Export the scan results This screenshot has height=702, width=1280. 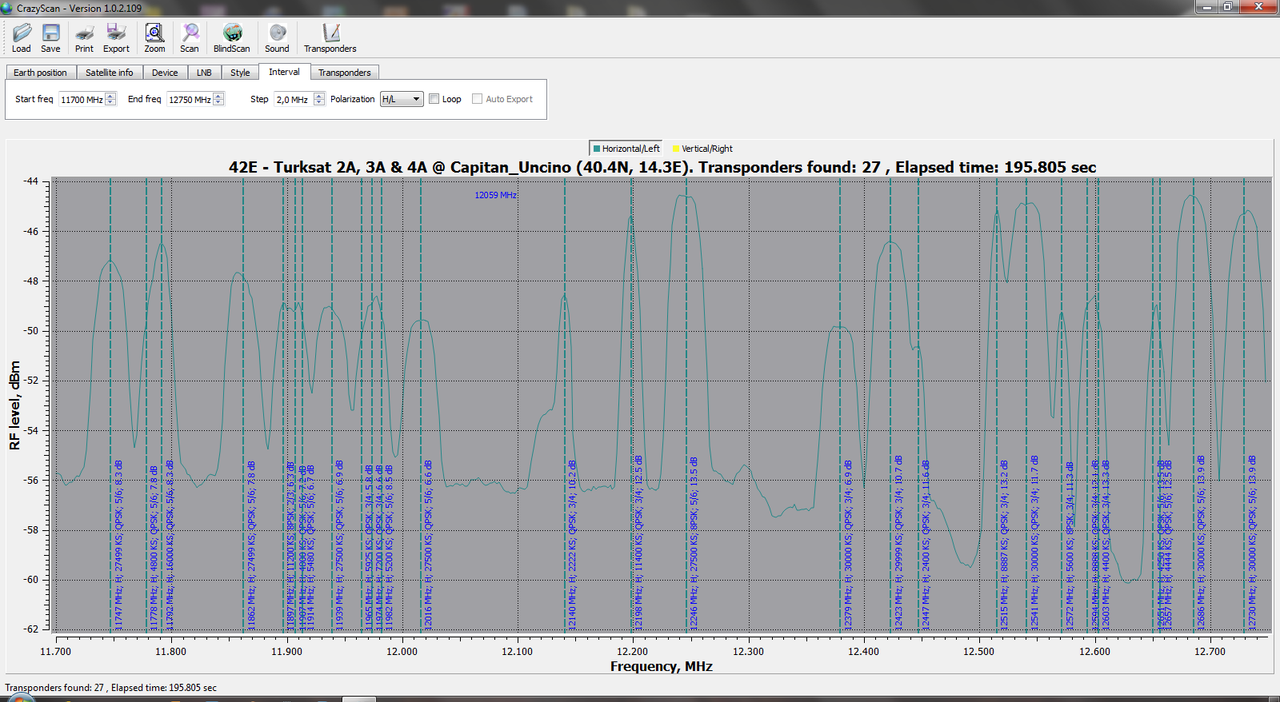coord(116,38)
